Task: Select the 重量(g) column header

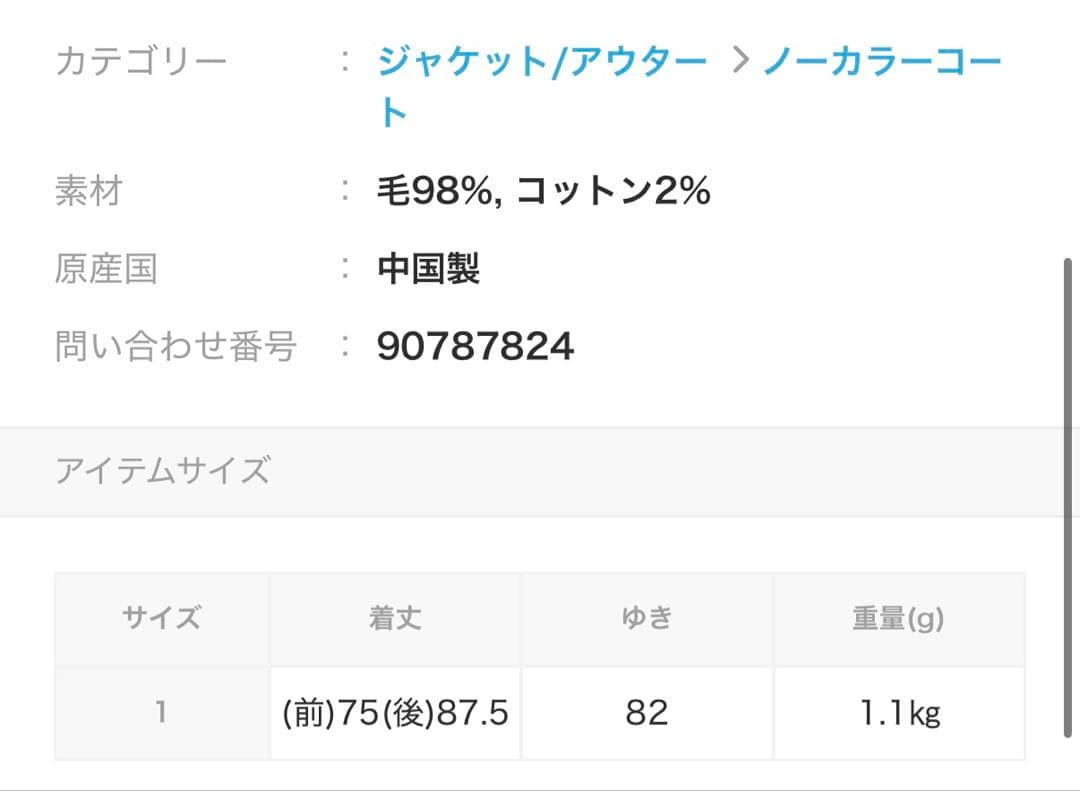Action: pyautogui.click(x=898, y=617)
